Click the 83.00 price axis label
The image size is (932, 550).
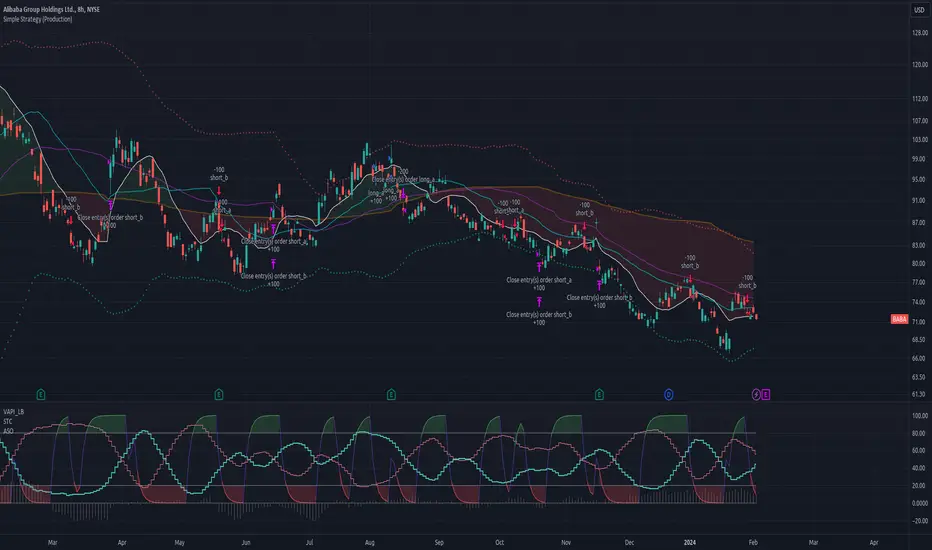920,245
